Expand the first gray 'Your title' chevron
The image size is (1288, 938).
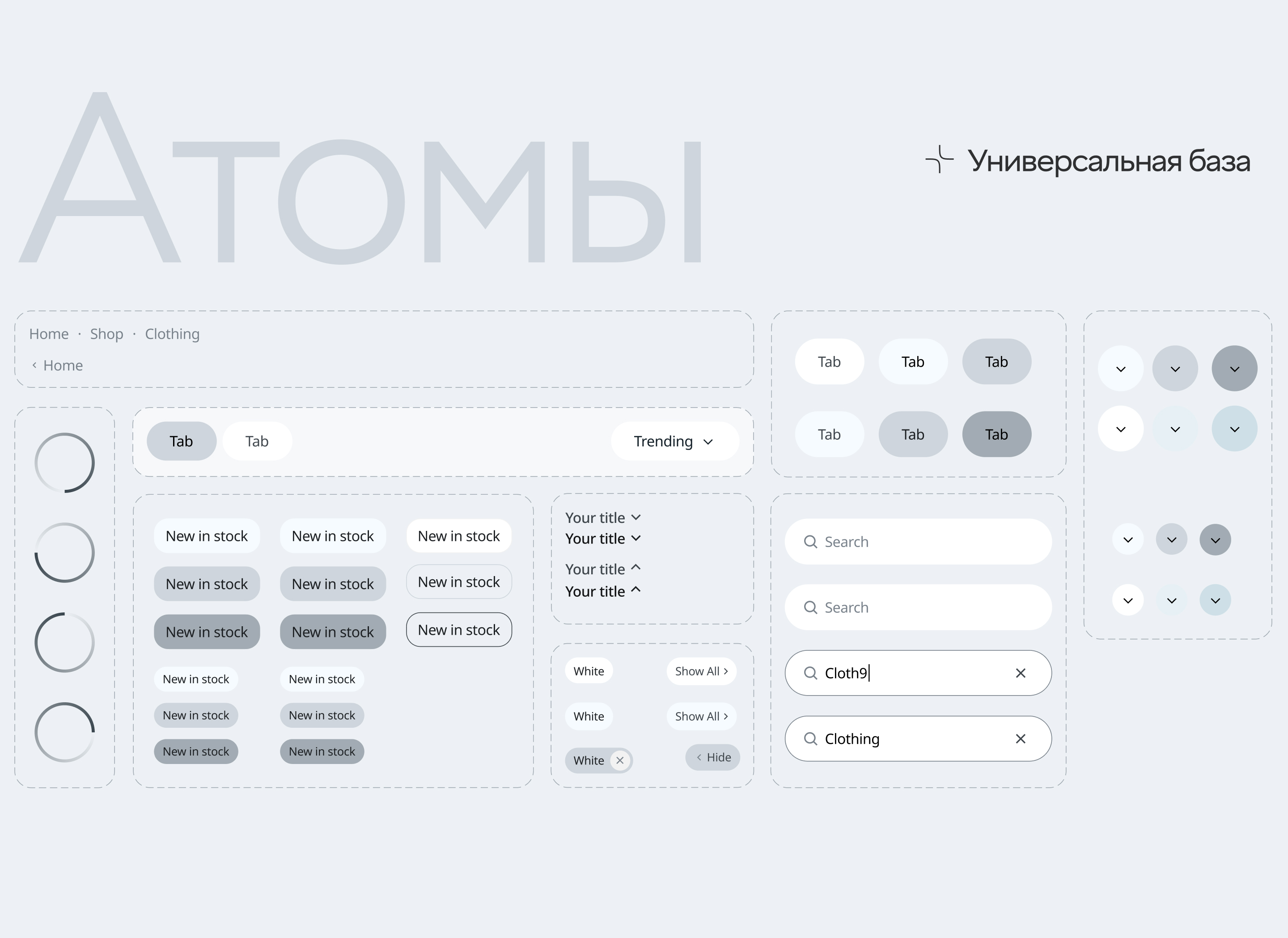[x=636, y=517]
